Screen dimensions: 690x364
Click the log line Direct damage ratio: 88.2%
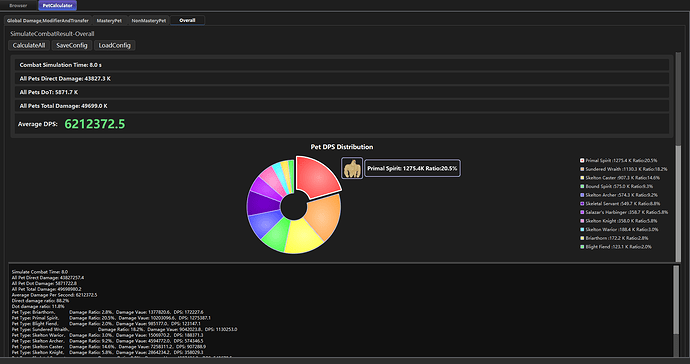click(x=40, y=301)
